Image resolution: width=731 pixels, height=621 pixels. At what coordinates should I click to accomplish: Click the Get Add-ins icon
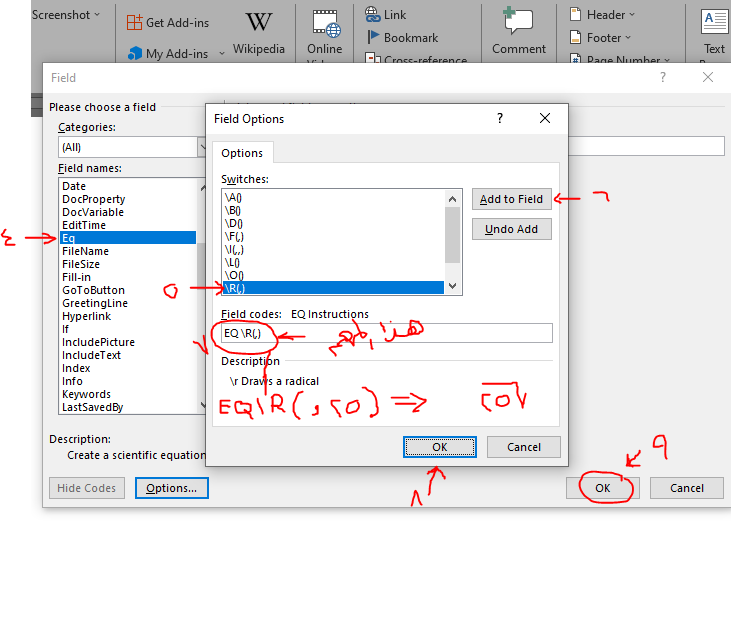(x=134, y=22)
